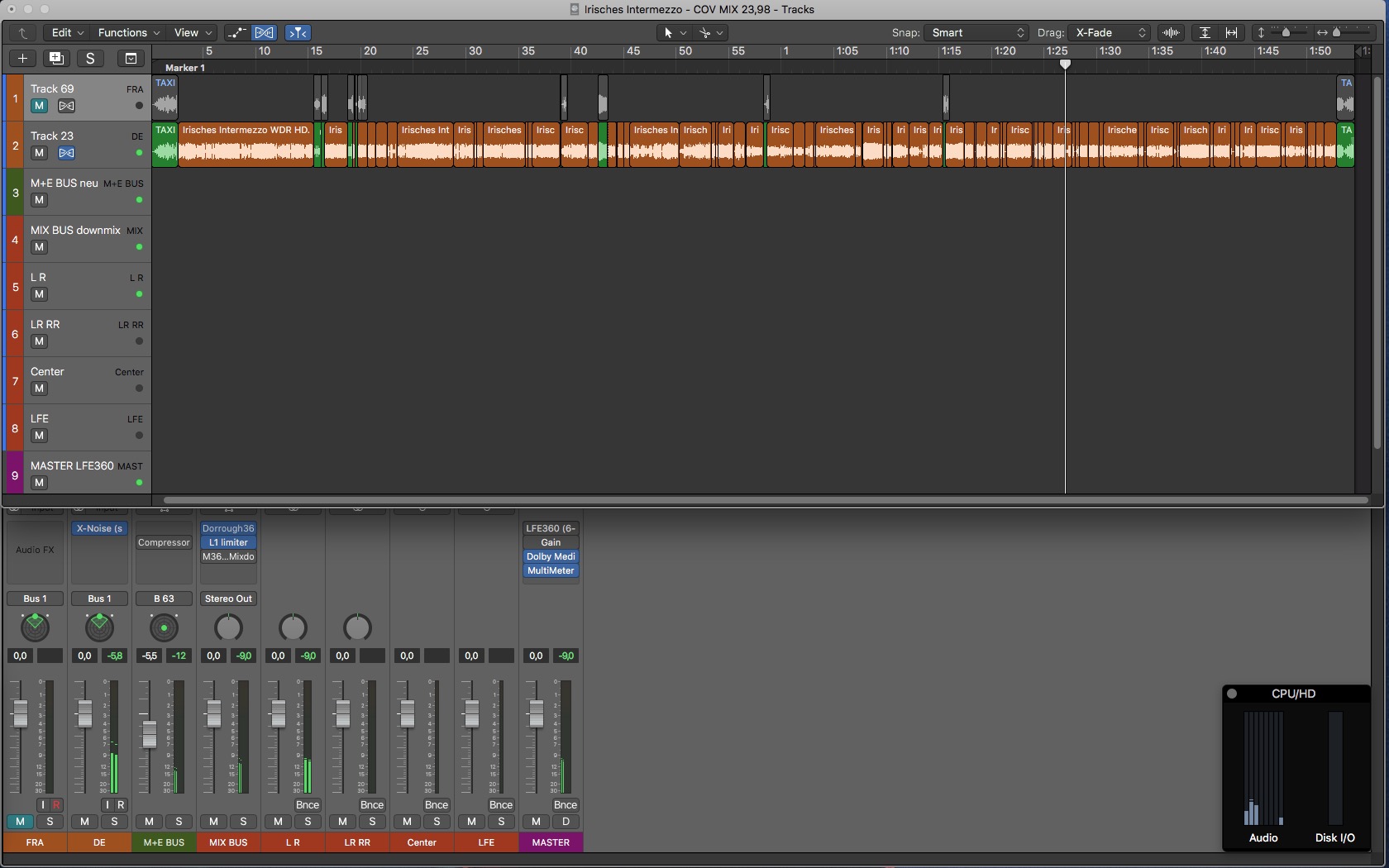Click the playhead marker in ruler
The image size is (1389, 868).
tap(1065, 64)
